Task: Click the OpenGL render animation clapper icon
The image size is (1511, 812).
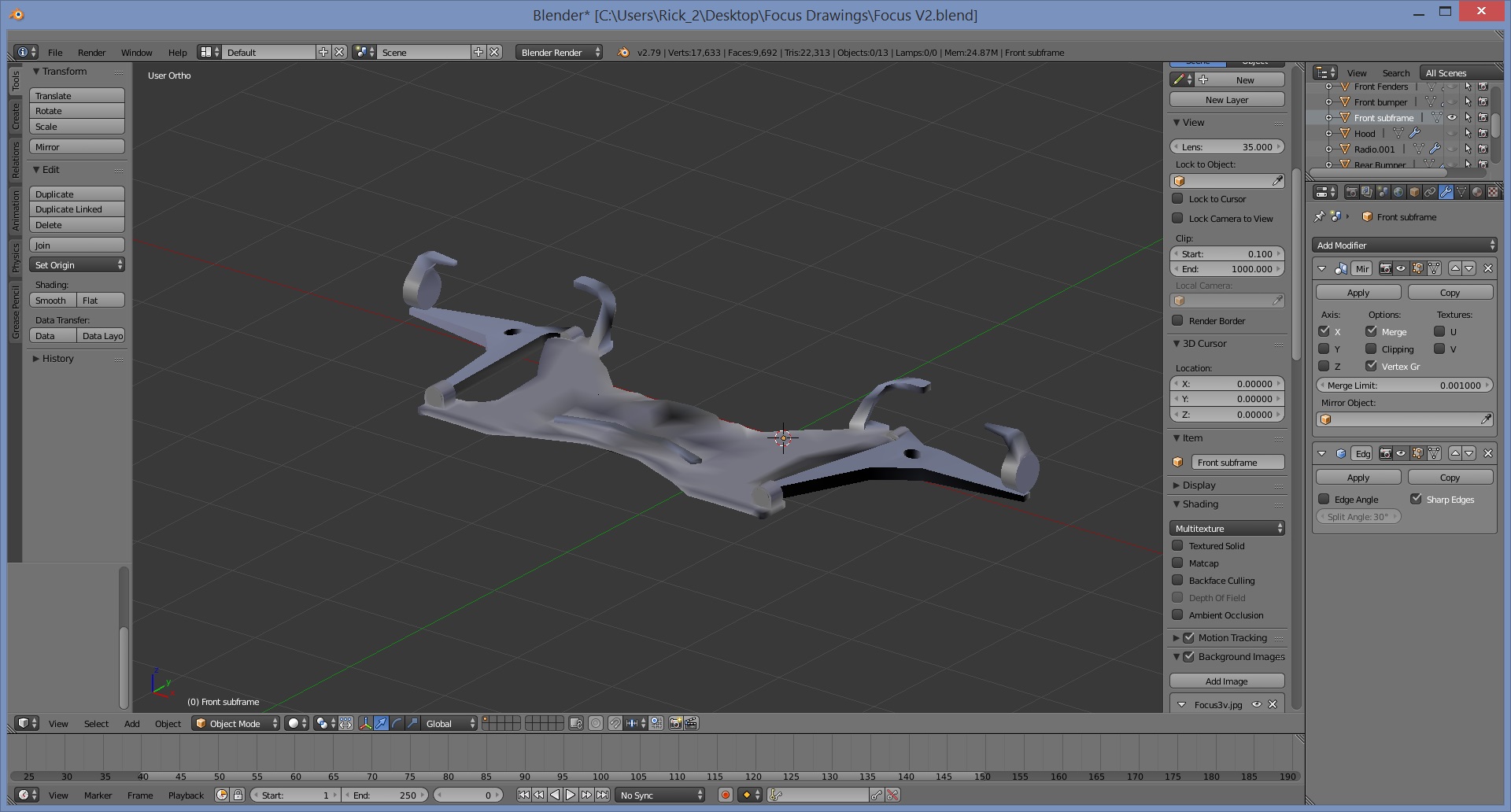Action: coord(690,723)
